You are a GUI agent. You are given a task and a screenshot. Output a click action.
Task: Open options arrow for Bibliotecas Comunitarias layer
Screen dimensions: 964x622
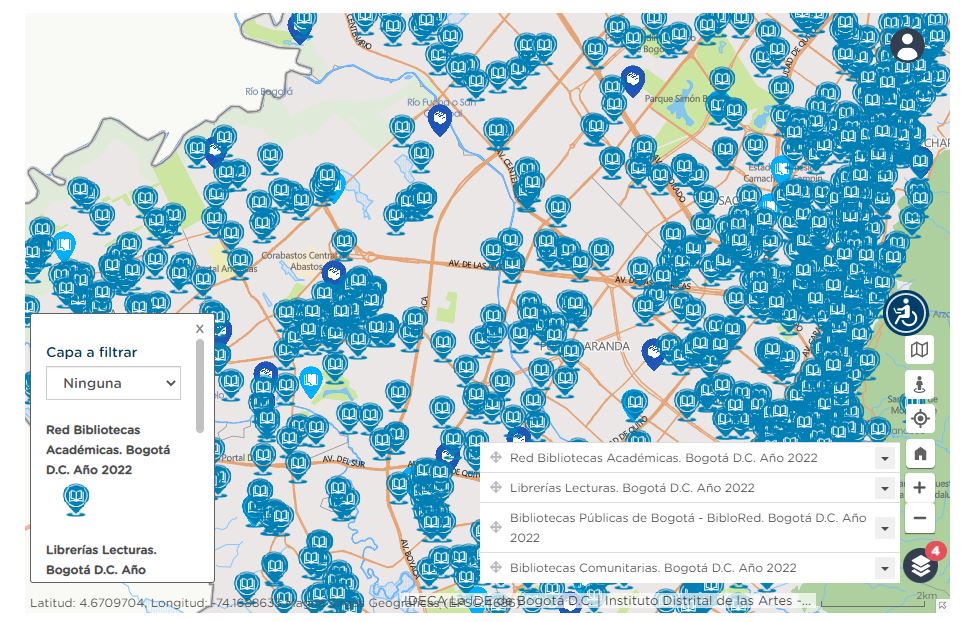coord(884,569)
